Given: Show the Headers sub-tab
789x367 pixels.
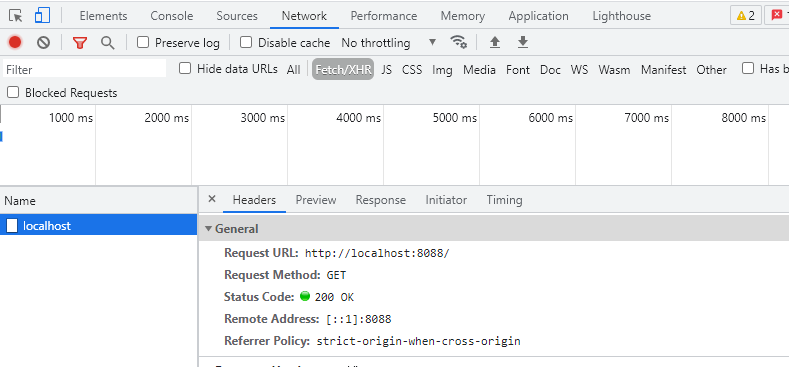Looking at the screenshot, I should click(254, 200).
